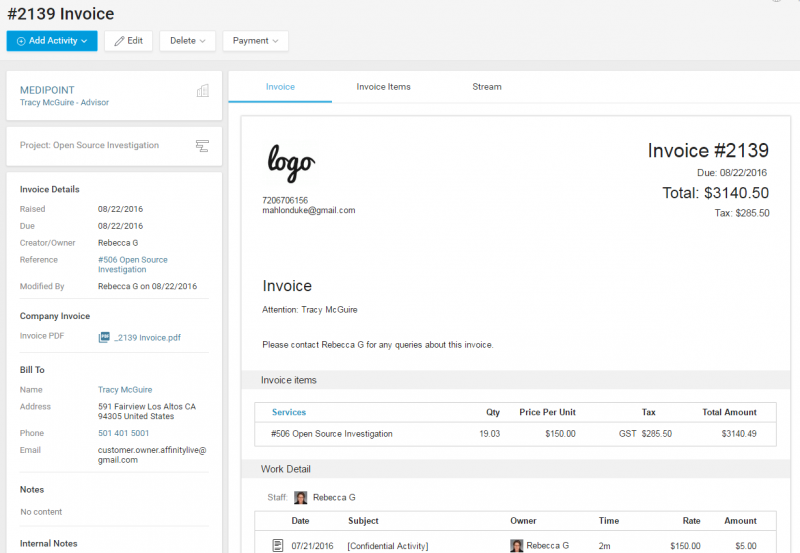The image size is (800, 553).
Task: Click the plus icon on Add Activity
Action: (x=21, y=41)
